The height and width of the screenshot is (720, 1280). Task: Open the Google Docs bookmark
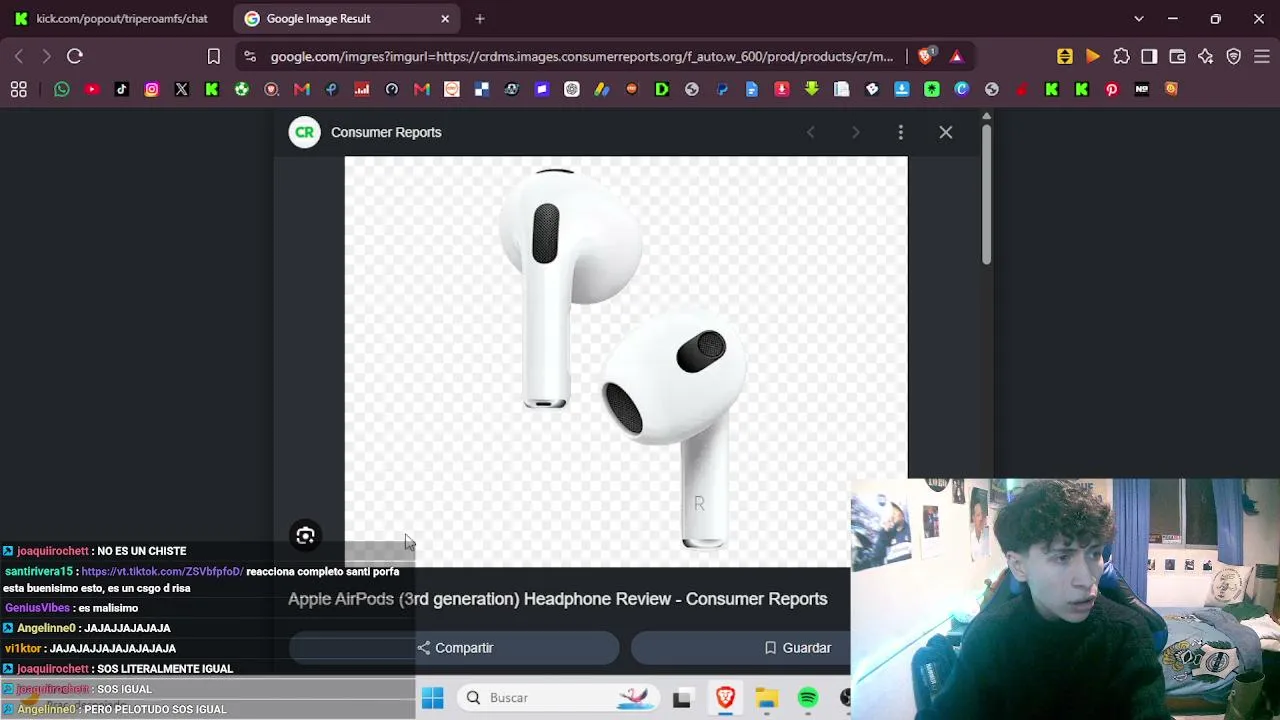(752, 89)
